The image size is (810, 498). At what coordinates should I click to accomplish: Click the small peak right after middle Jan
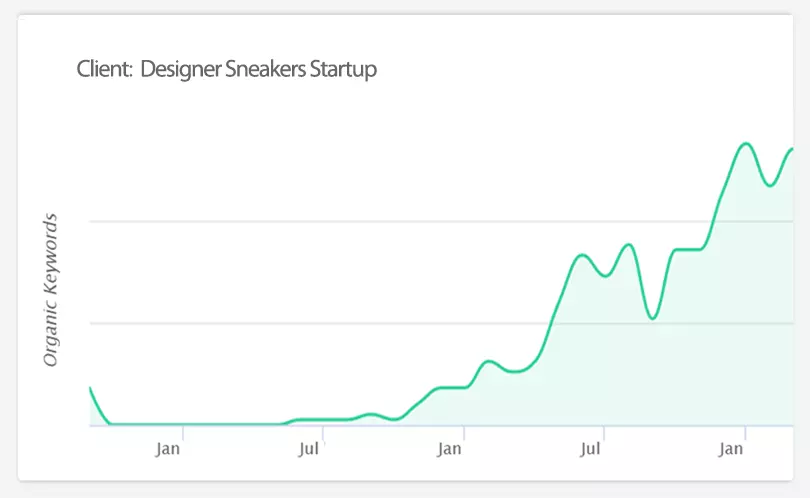[x=488, y=361]
